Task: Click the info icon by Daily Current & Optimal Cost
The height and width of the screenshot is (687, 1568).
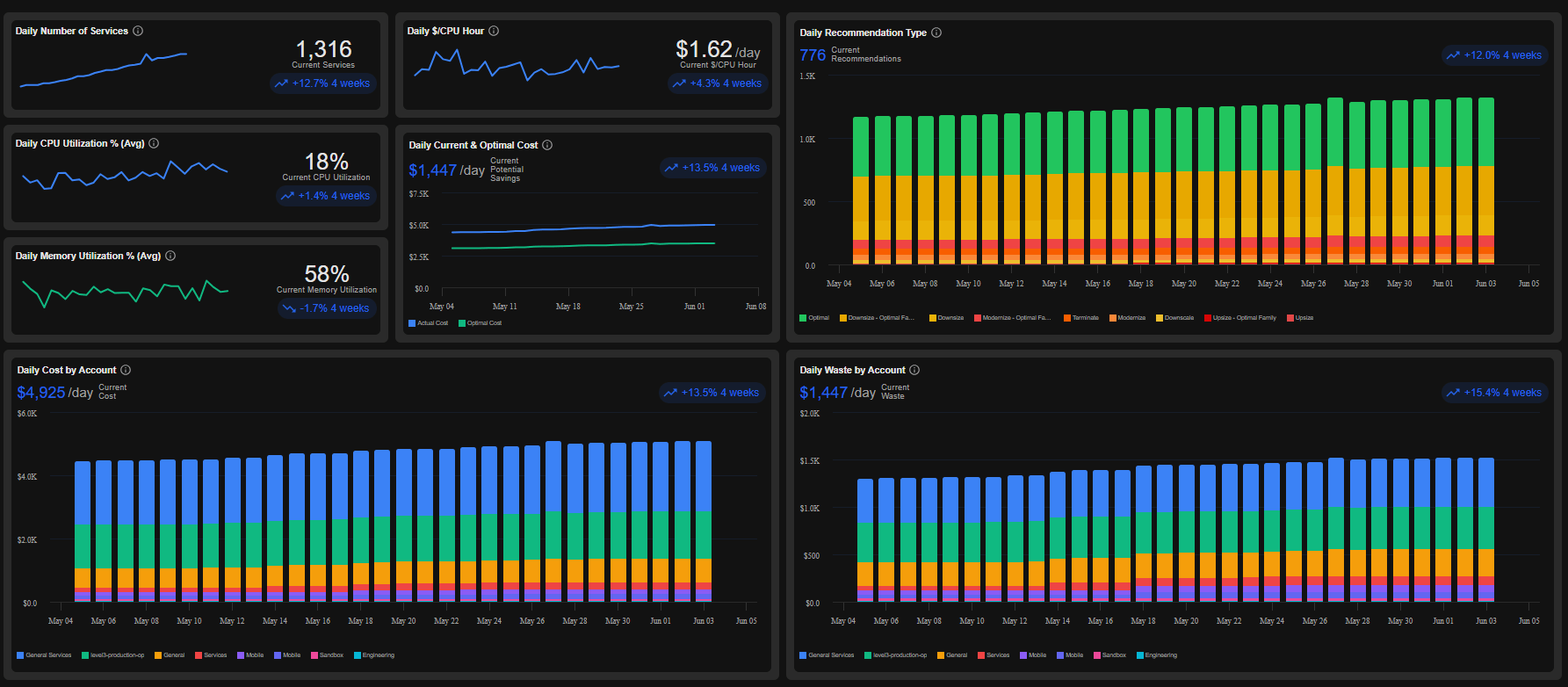Action: pos(547,145)
